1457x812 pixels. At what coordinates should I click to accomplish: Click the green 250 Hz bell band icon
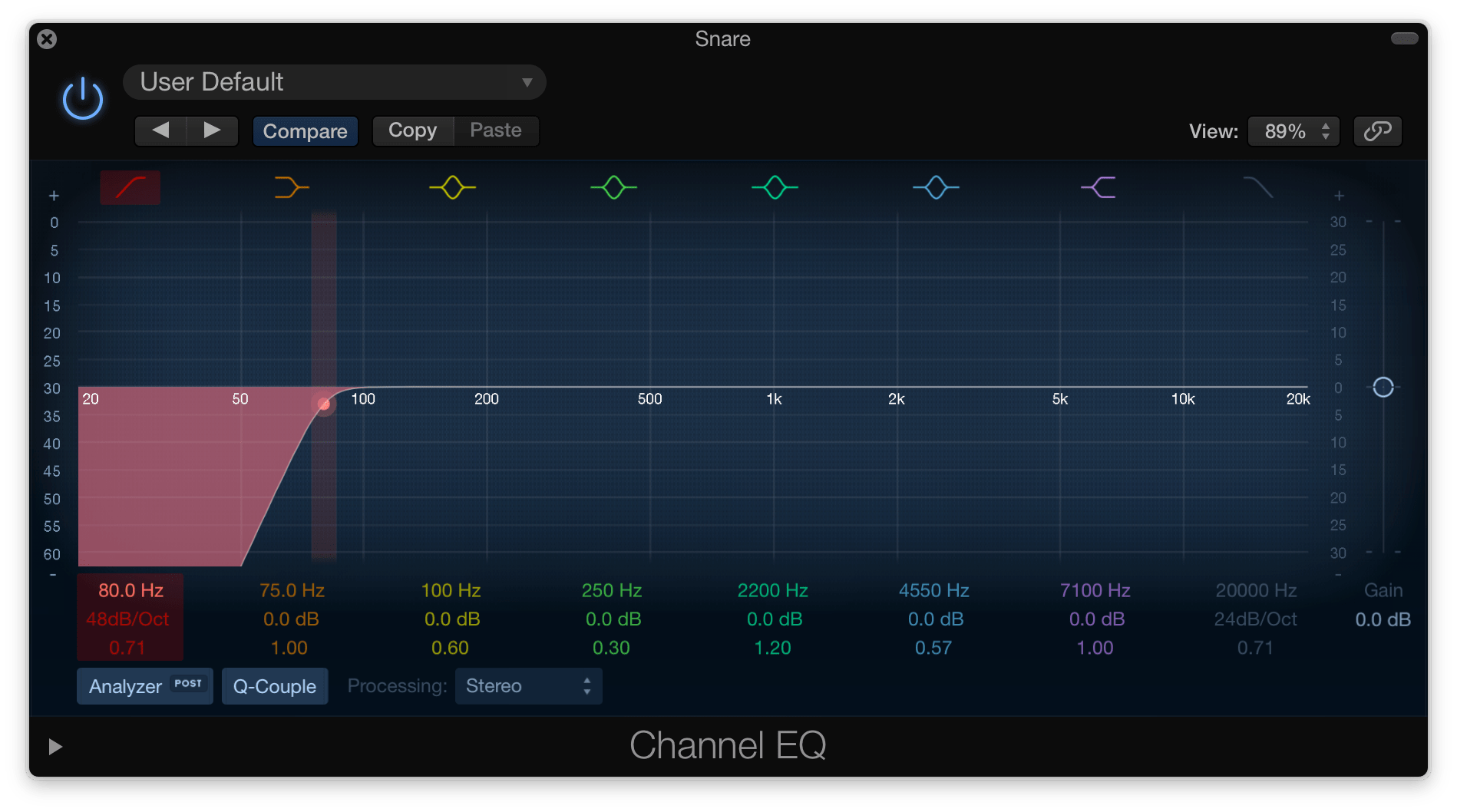point(613,187)
